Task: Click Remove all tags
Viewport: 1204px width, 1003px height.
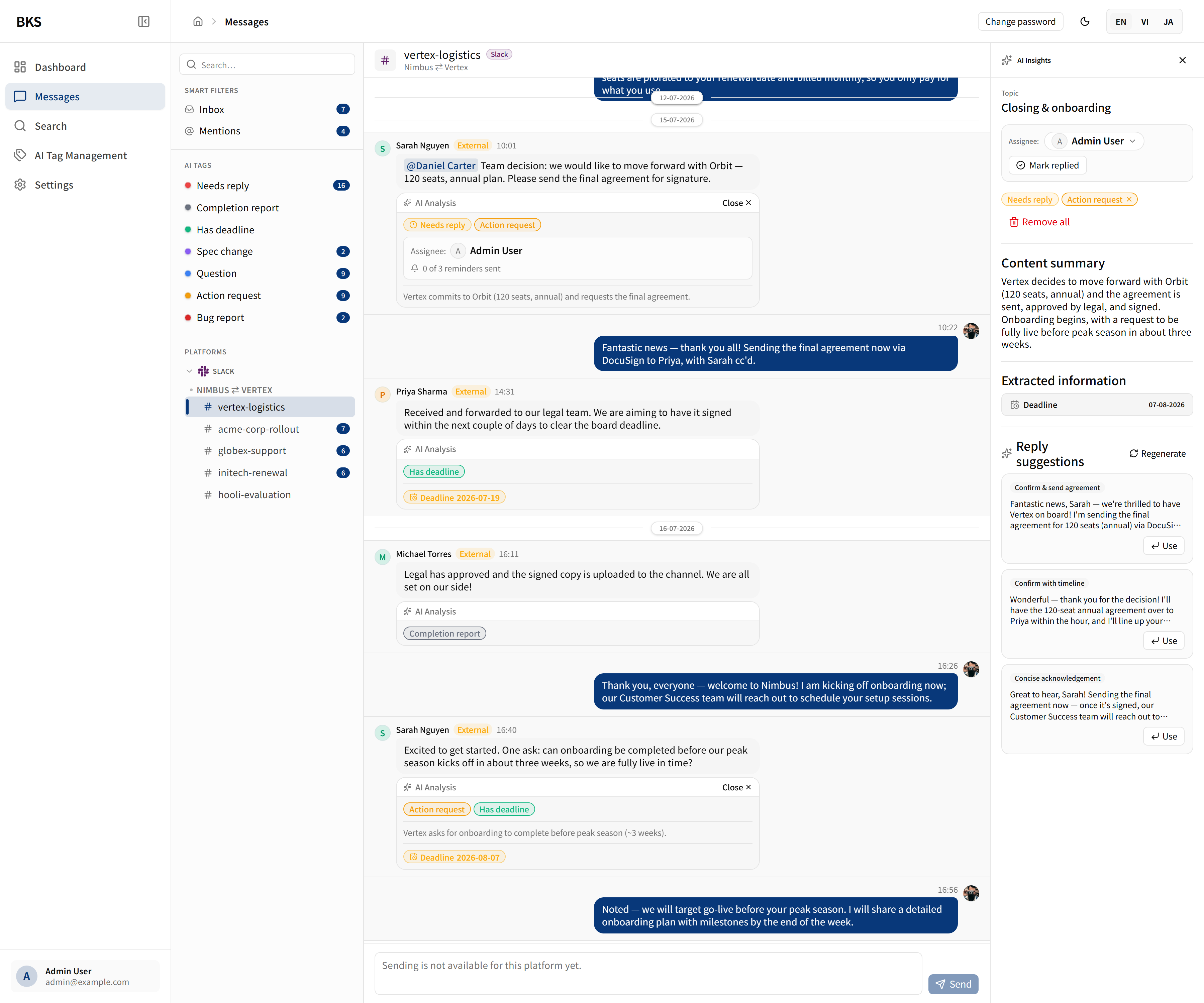Action: [1039, 222]
